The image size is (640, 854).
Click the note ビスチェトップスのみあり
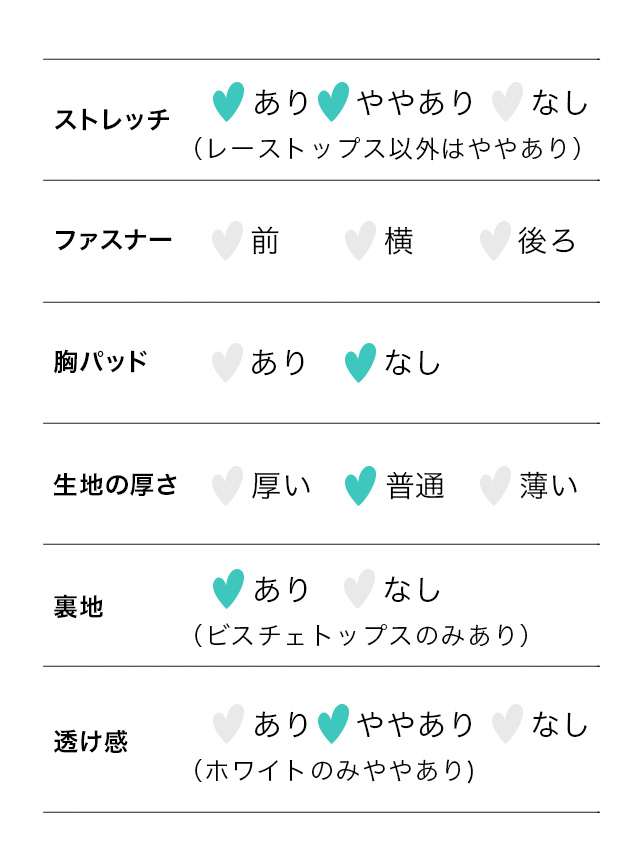[360, 635]
